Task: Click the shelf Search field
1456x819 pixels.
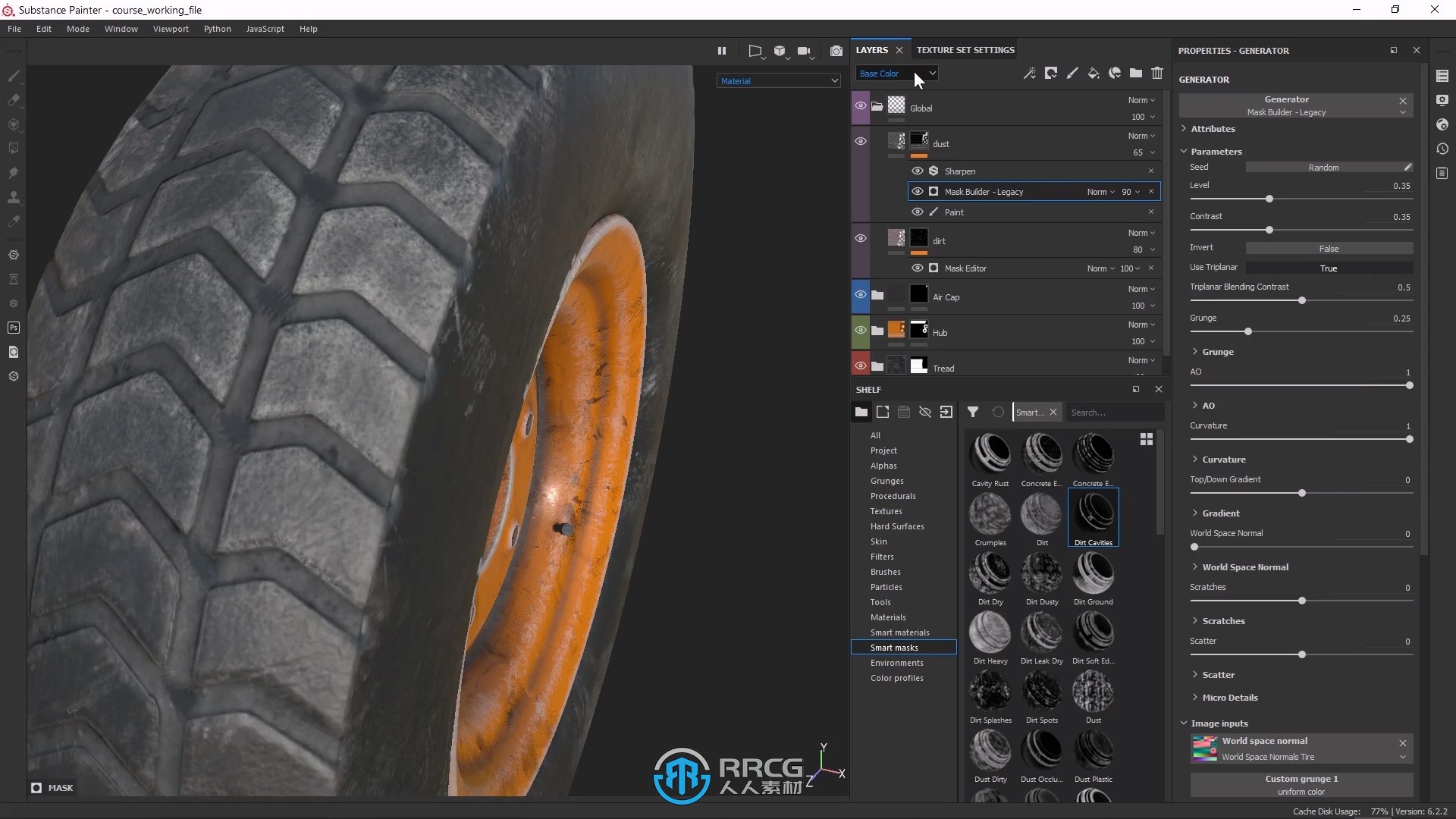Action: point(1113,413)
